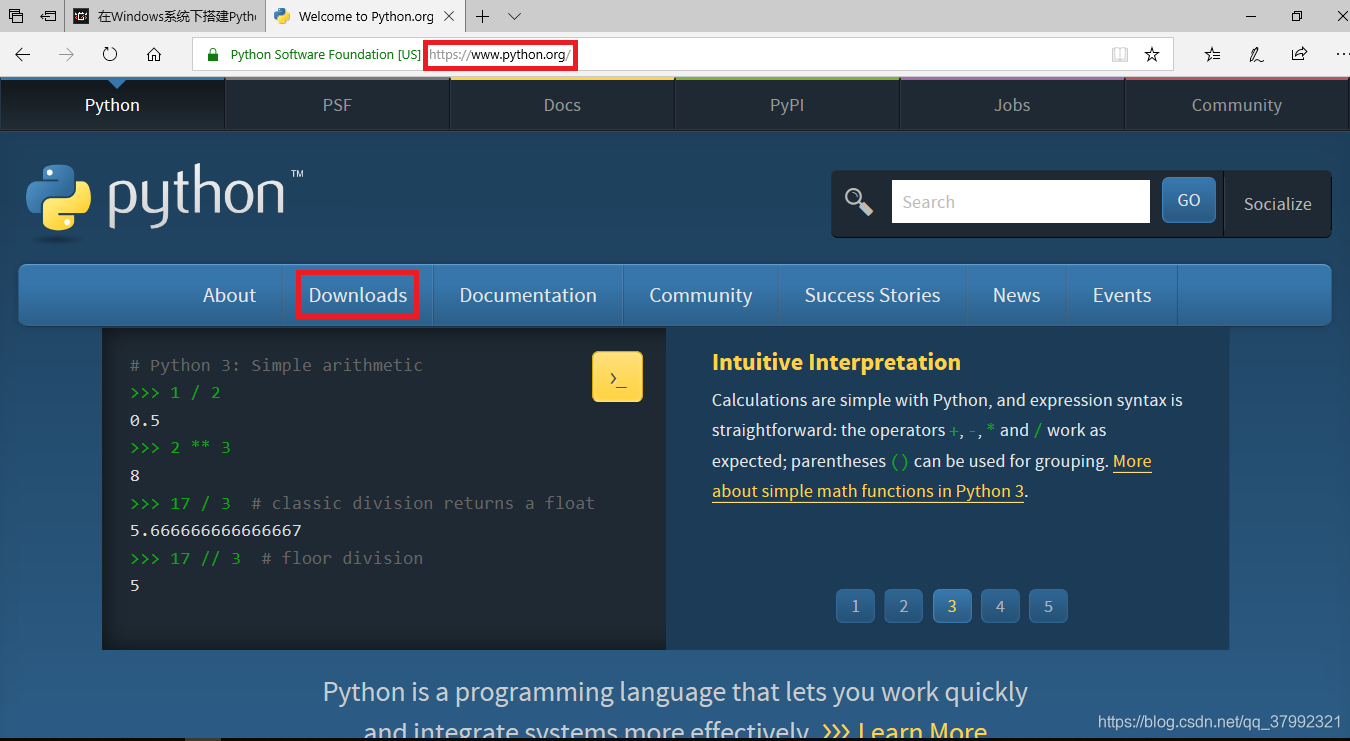1350x741 pixels.
Task: Open the browser home page
Action: coord(154,54)
